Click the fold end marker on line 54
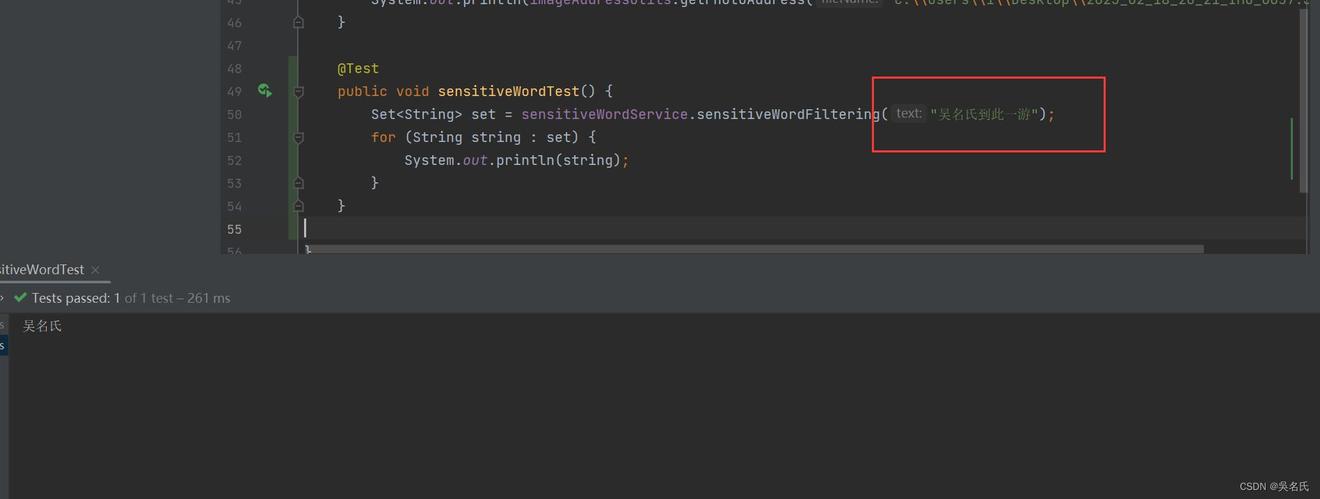The width and height of the screenshot is (1320, 499). pyautogui.click(x=298, y=205)
